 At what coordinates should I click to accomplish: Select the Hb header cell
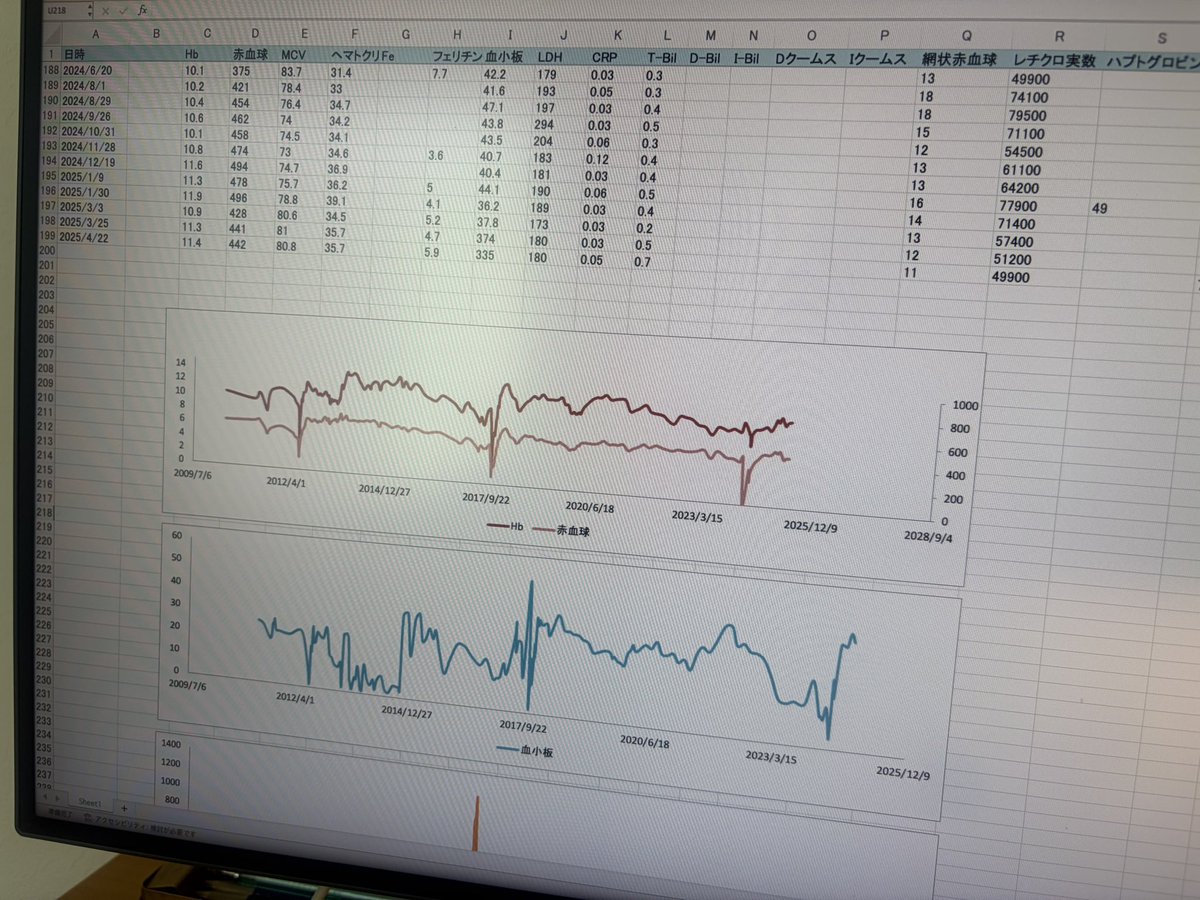[205, 54]
